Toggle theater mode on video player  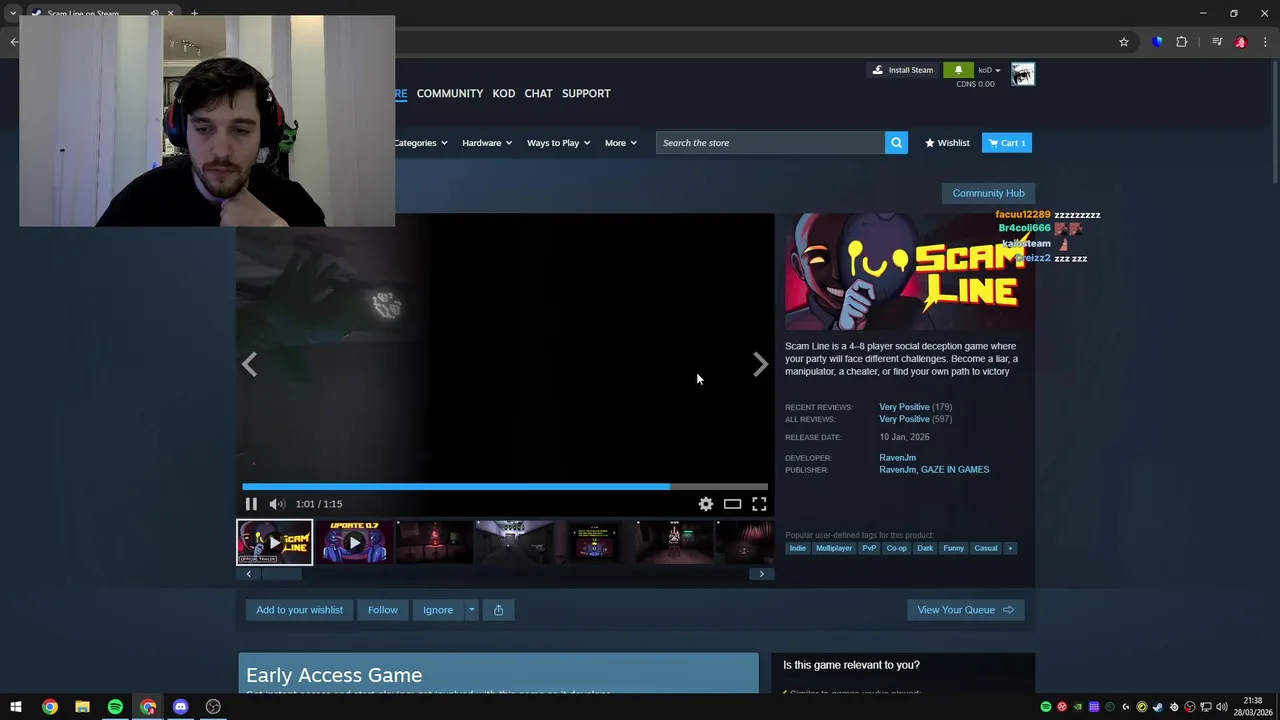pos(733,504)
